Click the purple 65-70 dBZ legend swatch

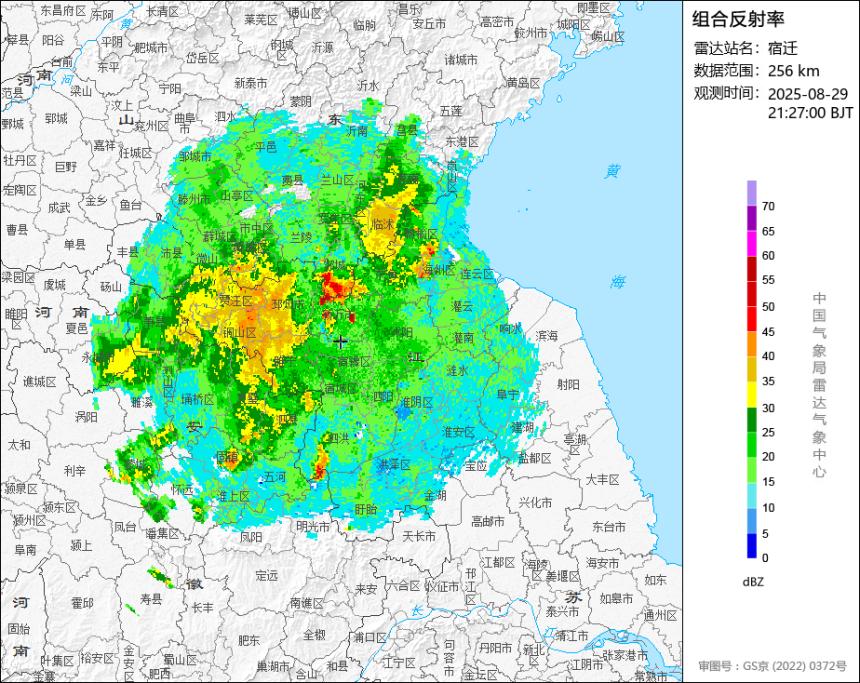751,218
